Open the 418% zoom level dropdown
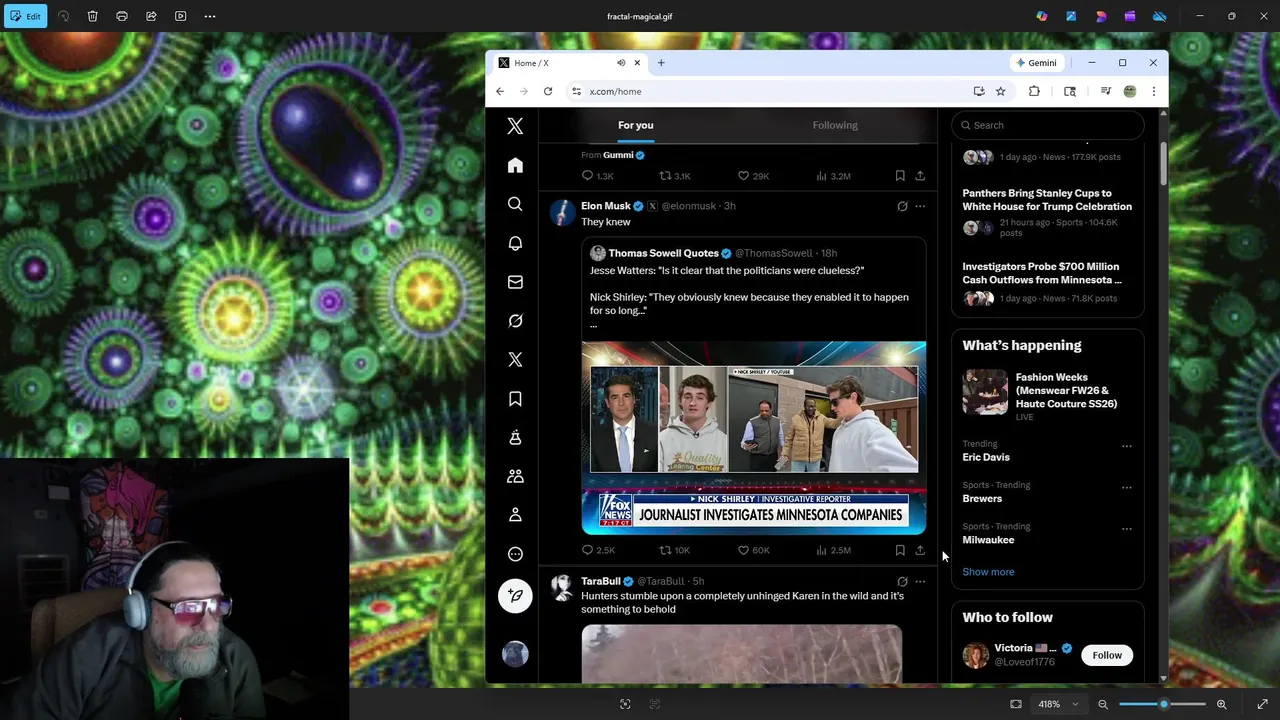This screenshot has width=1280, height=720. (1059, 704)
